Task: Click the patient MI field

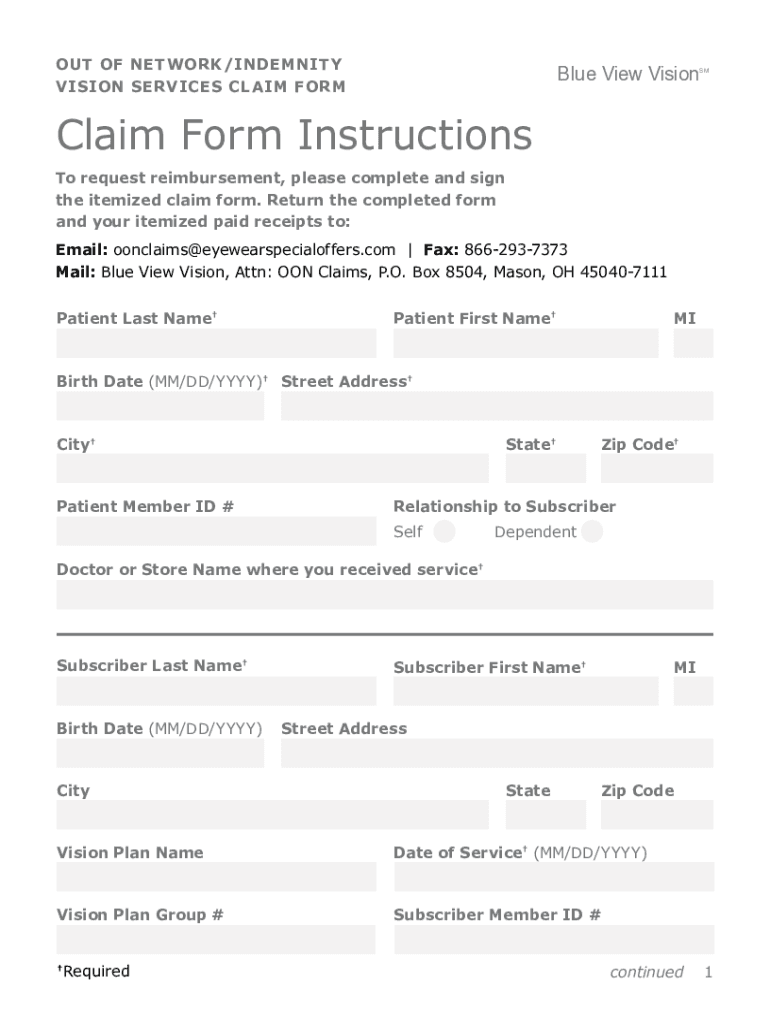Action: [693, 343]
